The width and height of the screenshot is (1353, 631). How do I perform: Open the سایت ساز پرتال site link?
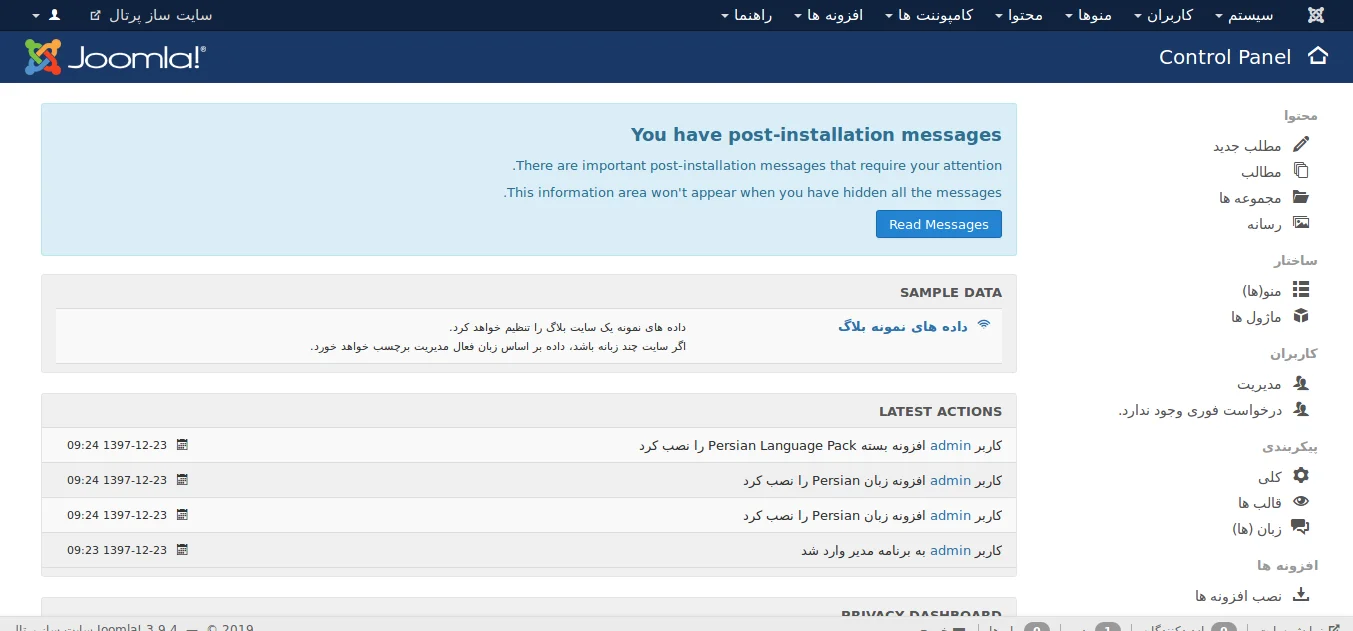tap(152, 15)
